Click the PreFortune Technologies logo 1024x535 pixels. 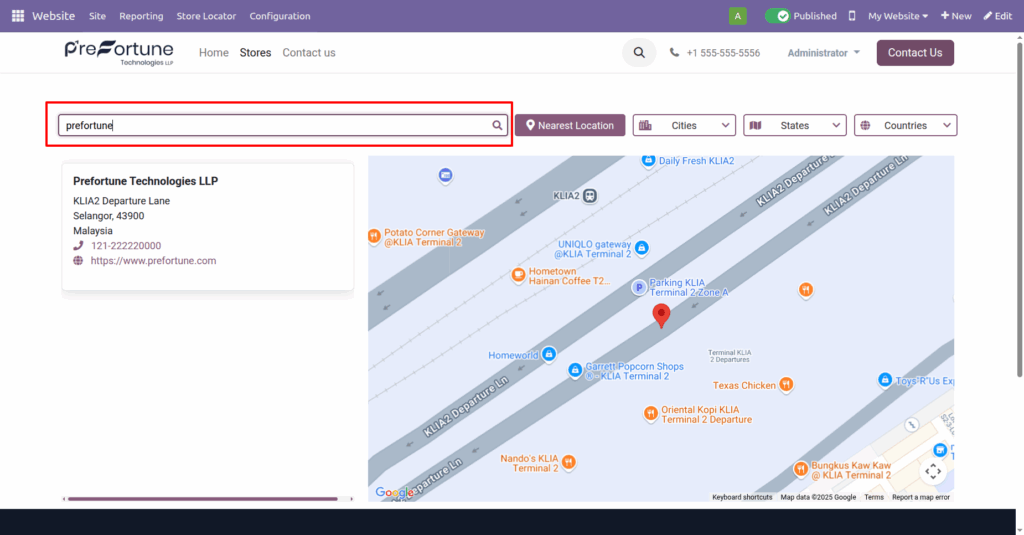(119, 53)
